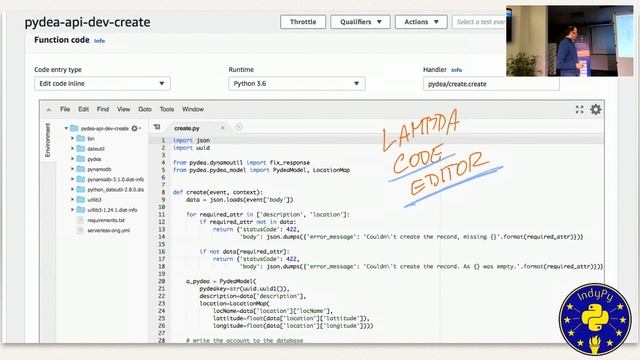Click the 'a_pydea = PydeaModel(' line

click(x=221, y=281)
